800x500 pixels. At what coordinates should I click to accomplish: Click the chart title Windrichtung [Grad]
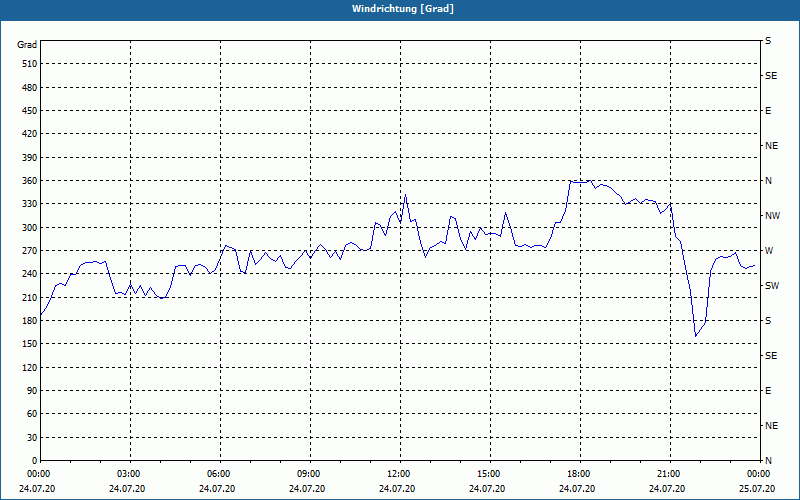pos(403,9)
